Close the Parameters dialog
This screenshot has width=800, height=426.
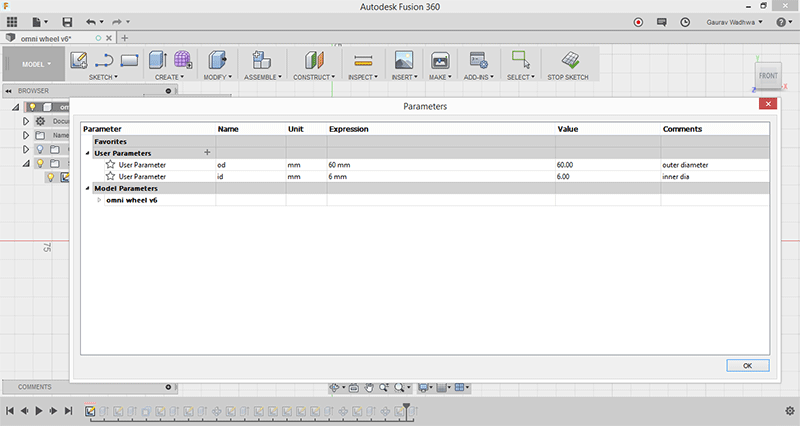tap(768, 104)
